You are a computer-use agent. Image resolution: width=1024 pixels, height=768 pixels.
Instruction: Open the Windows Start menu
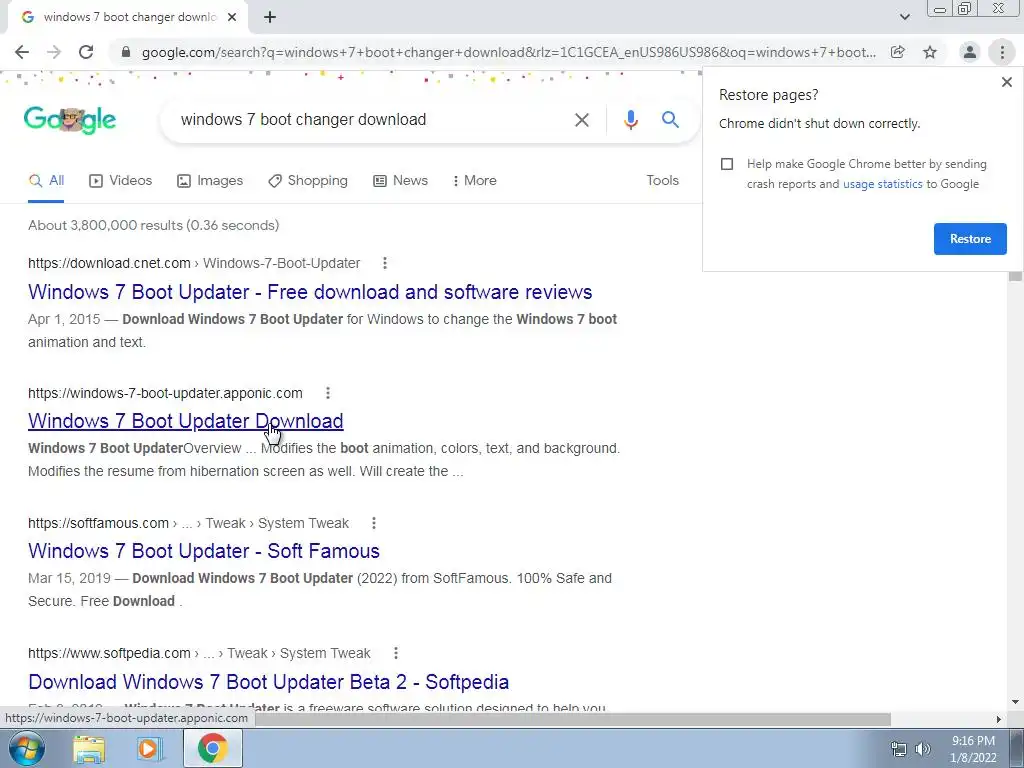(27, 748)
